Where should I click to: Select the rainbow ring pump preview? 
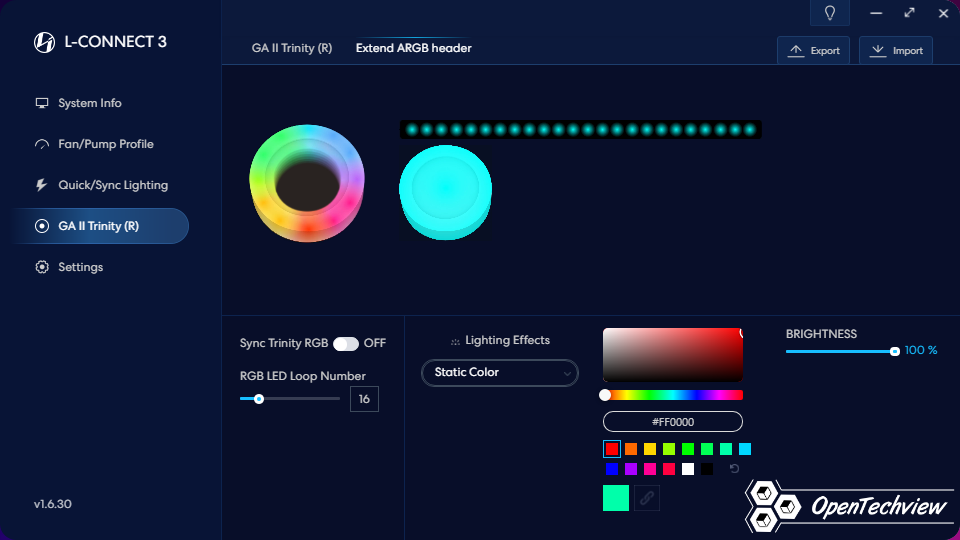pos(307,183)
